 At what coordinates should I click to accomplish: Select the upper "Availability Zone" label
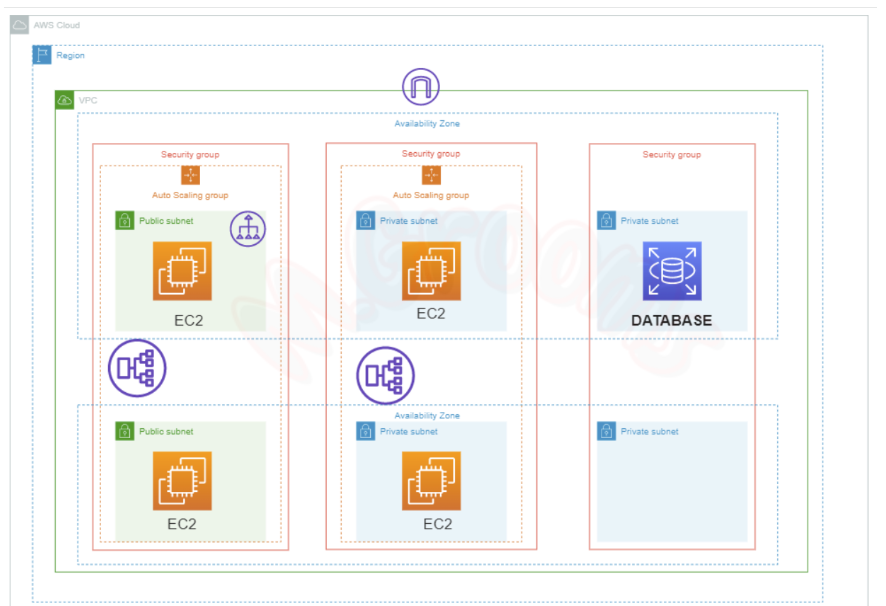click(427, 123)
